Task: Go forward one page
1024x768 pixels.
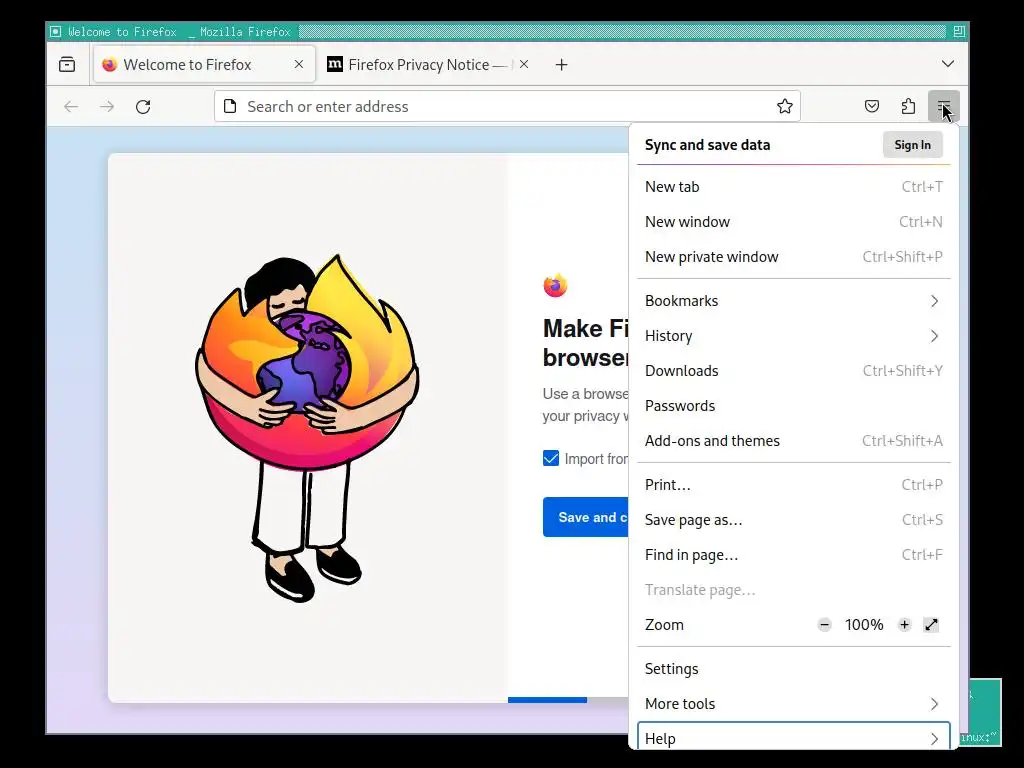Action: 107,106
